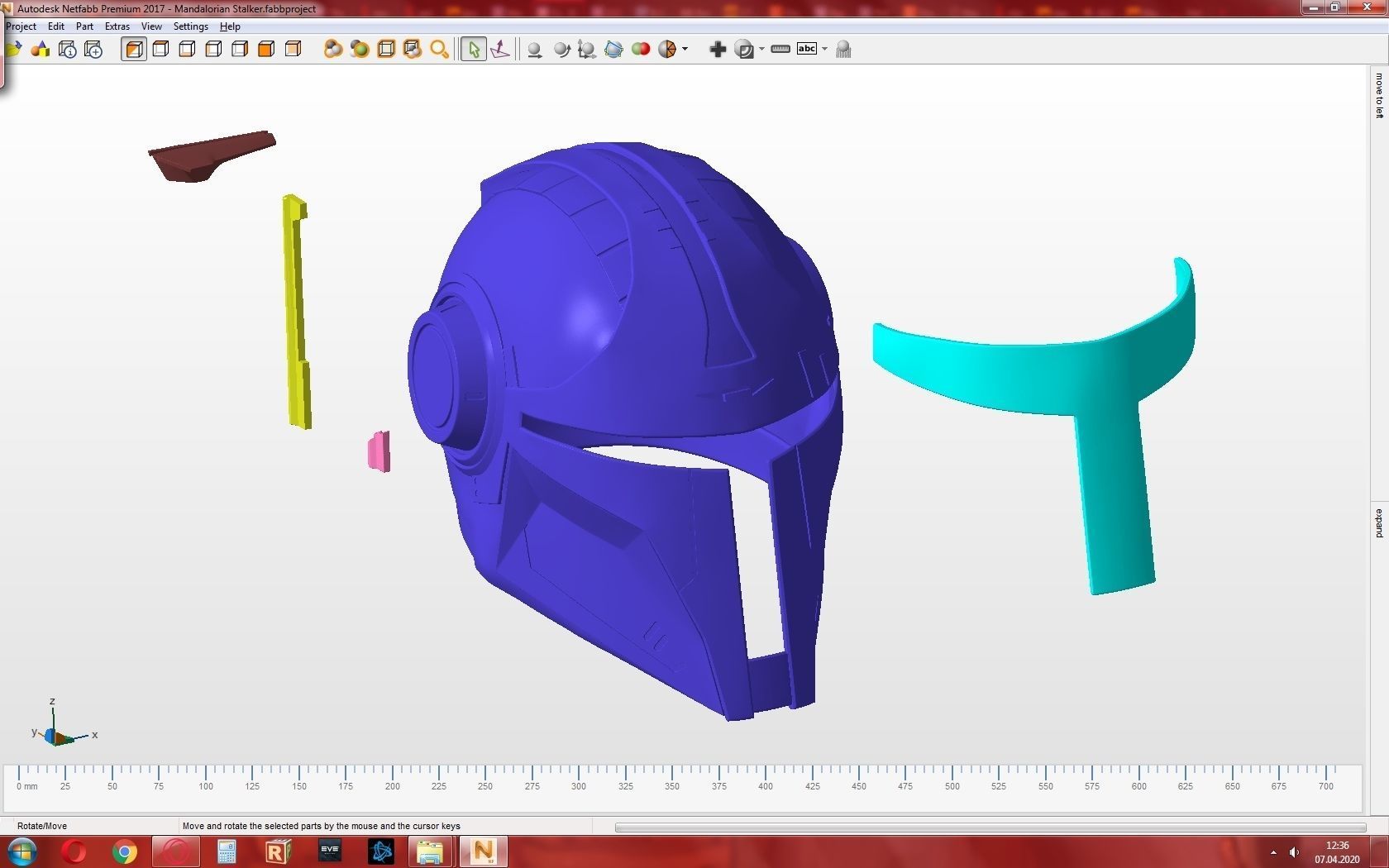The height and width of the screenshot is (868, 1389).
Task: Open dropdown next to abc label icon
Action: 824,50
